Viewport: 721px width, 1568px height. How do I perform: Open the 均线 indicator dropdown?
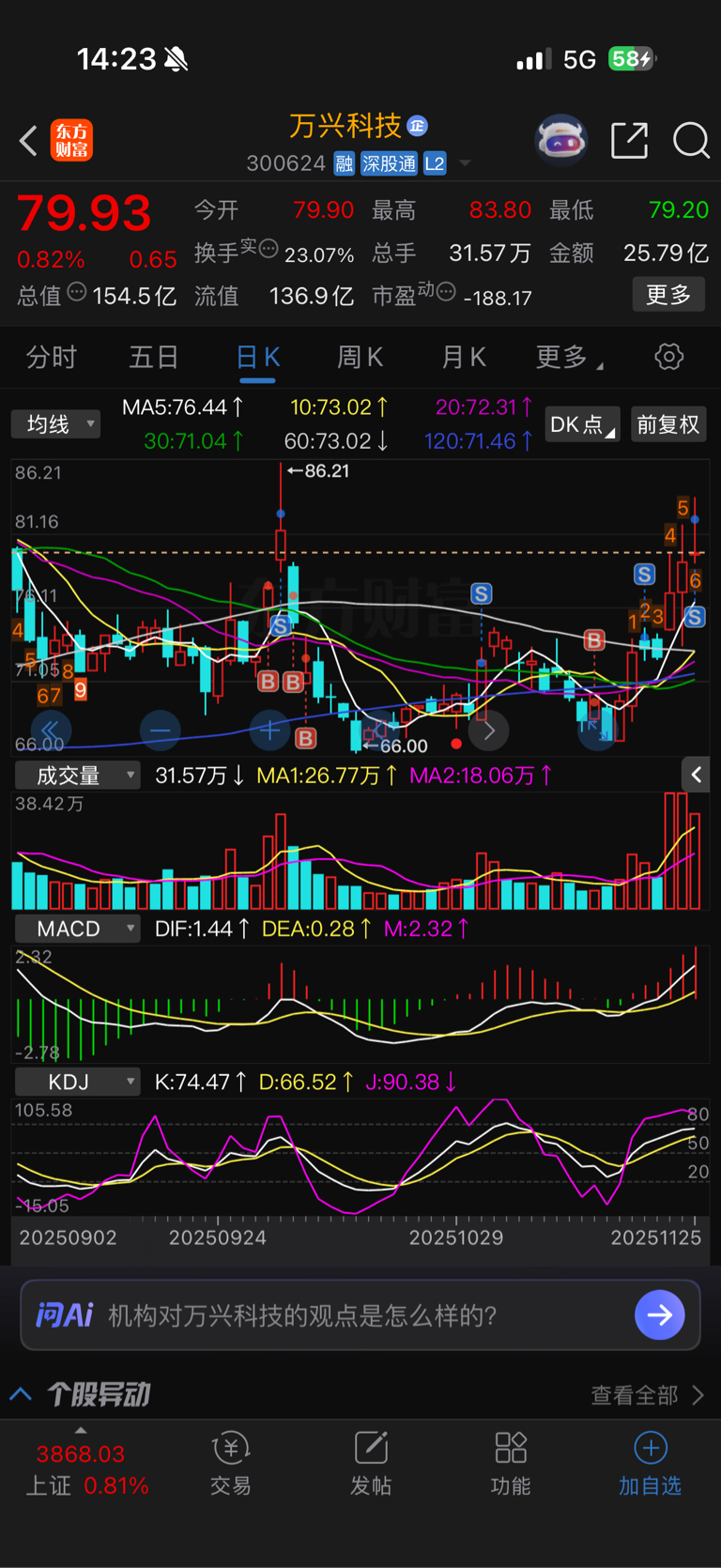coord(55,424)
